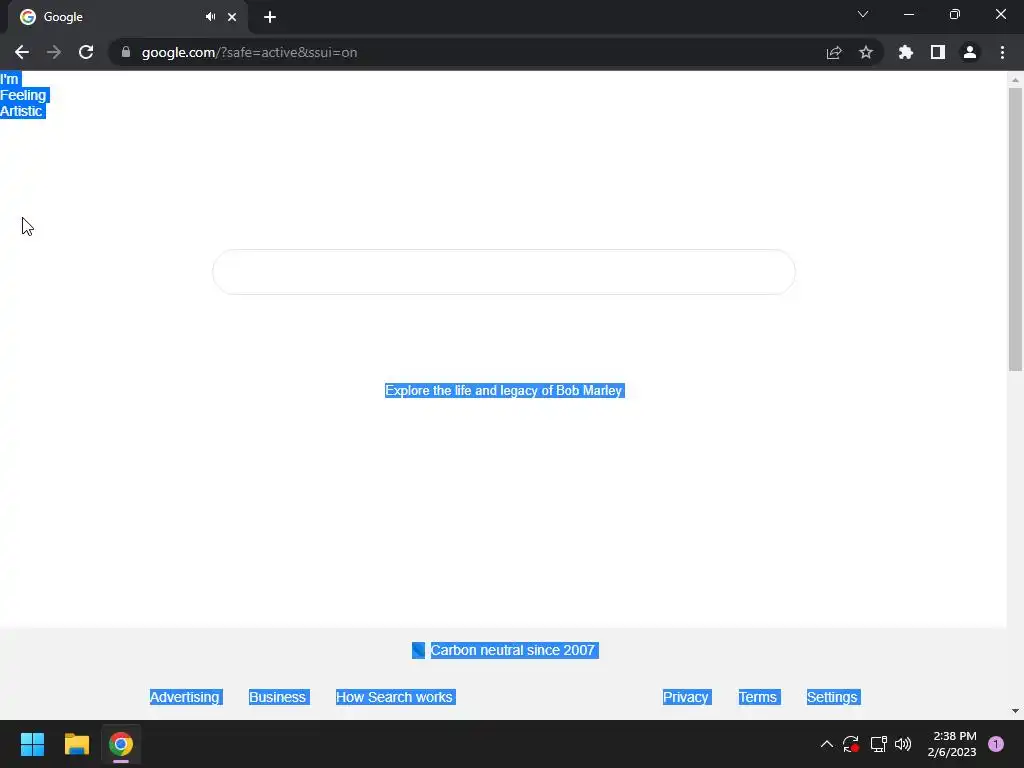Open the Business footer link

(278, 697)
